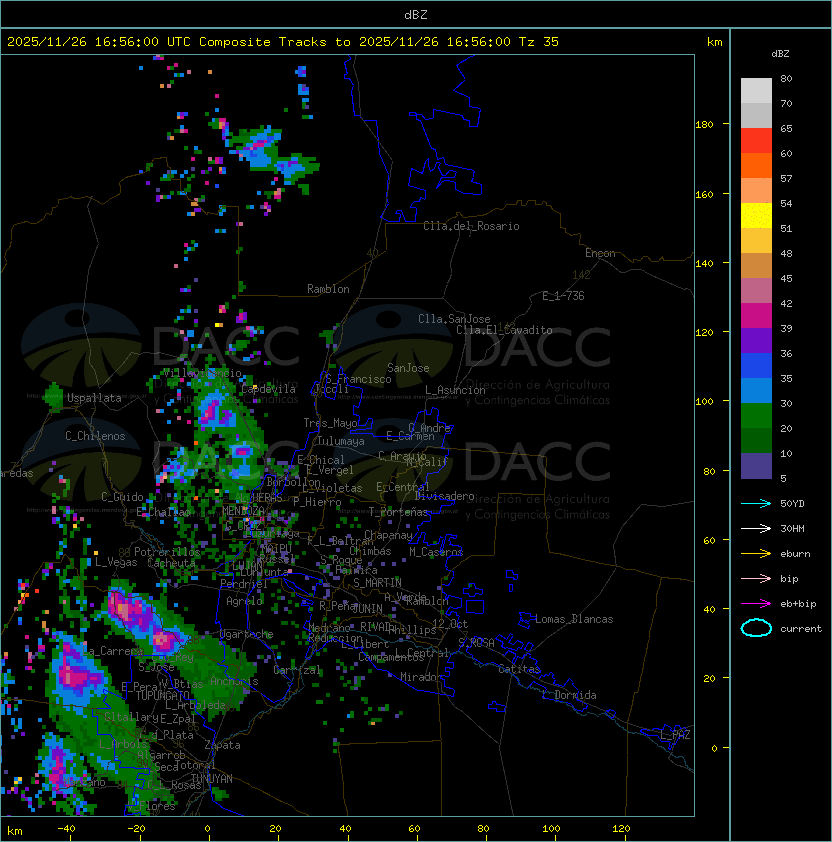Click the 'TUNUYAN' map label
The width and height of the screenshot is (832, 842).
[x=212, y=778]
